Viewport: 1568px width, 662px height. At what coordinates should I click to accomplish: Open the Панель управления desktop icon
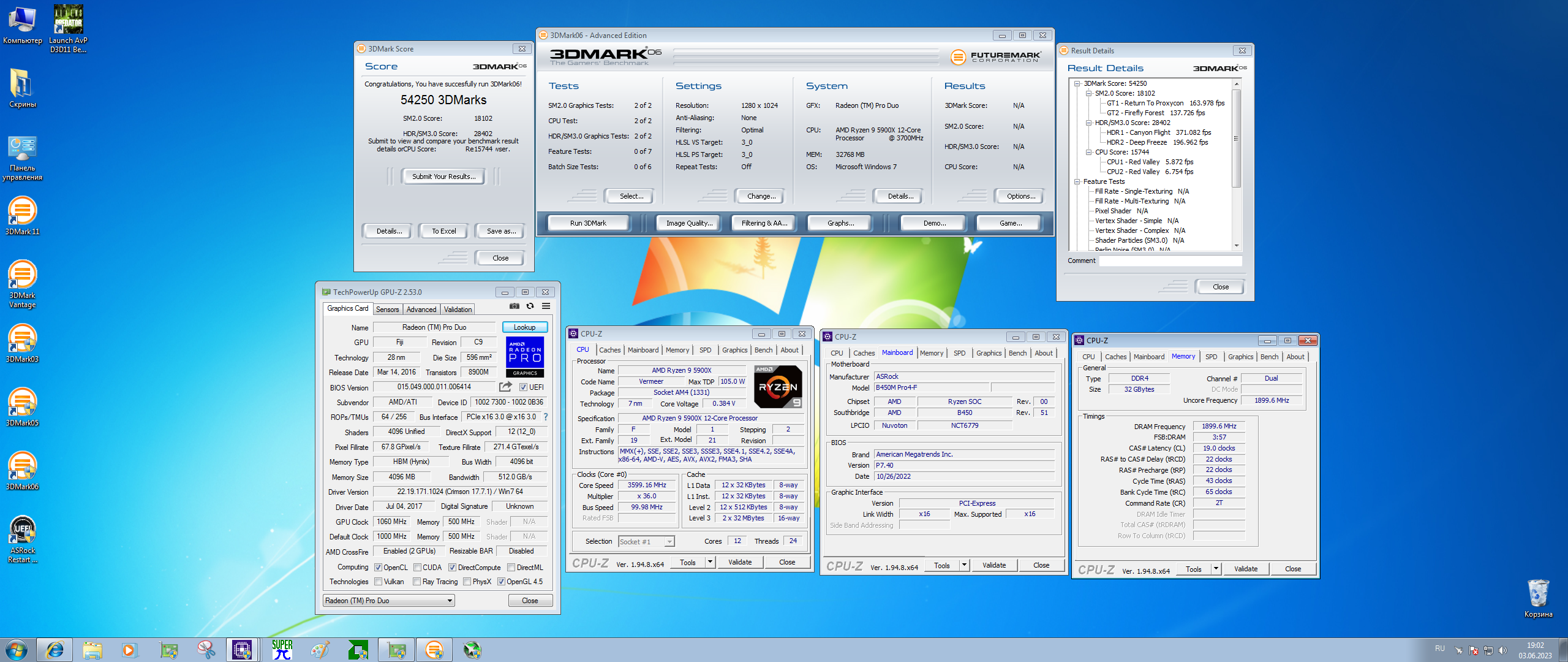pyautogui.click(x=23, y=158)
